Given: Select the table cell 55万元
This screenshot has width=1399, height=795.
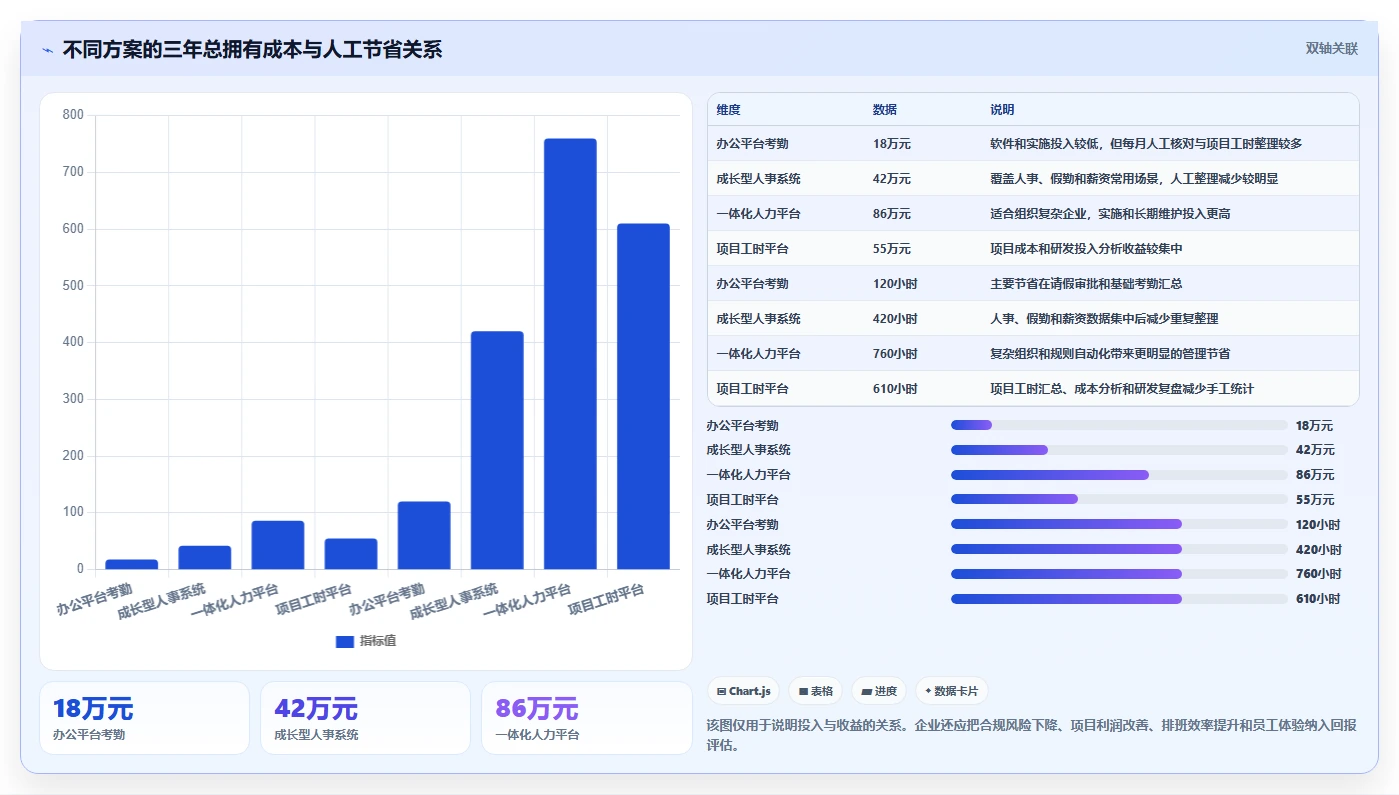Looking at the screenshot, I should pos(892,249).
